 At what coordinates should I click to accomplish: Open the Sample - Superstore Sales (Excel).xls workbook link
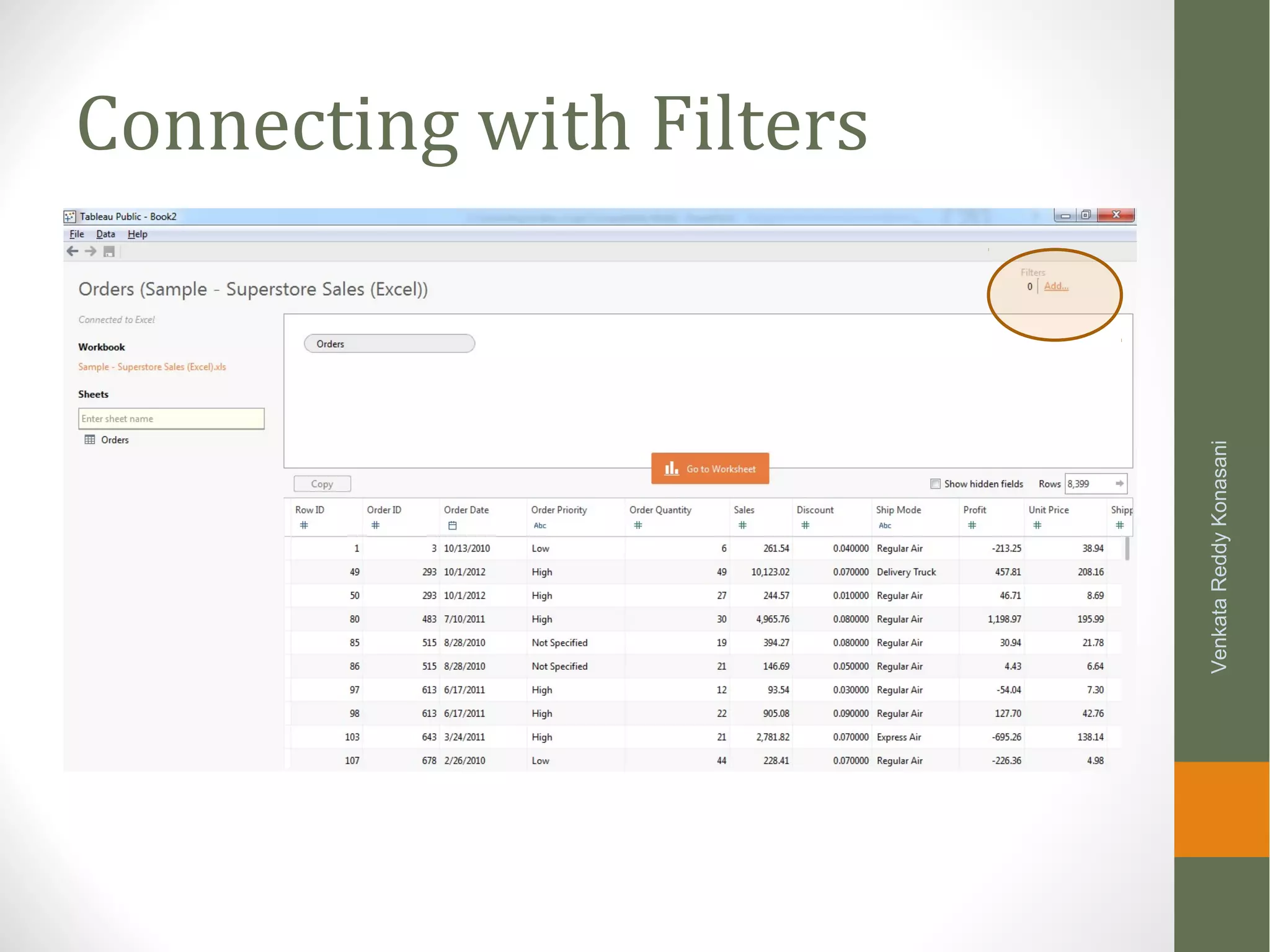tap(152, 367)
